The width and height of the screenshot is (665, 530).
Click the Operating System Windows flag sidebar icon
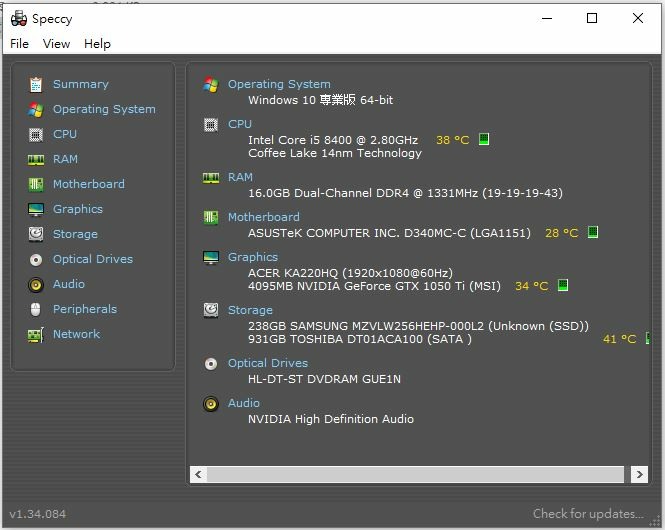coord(36,109)
